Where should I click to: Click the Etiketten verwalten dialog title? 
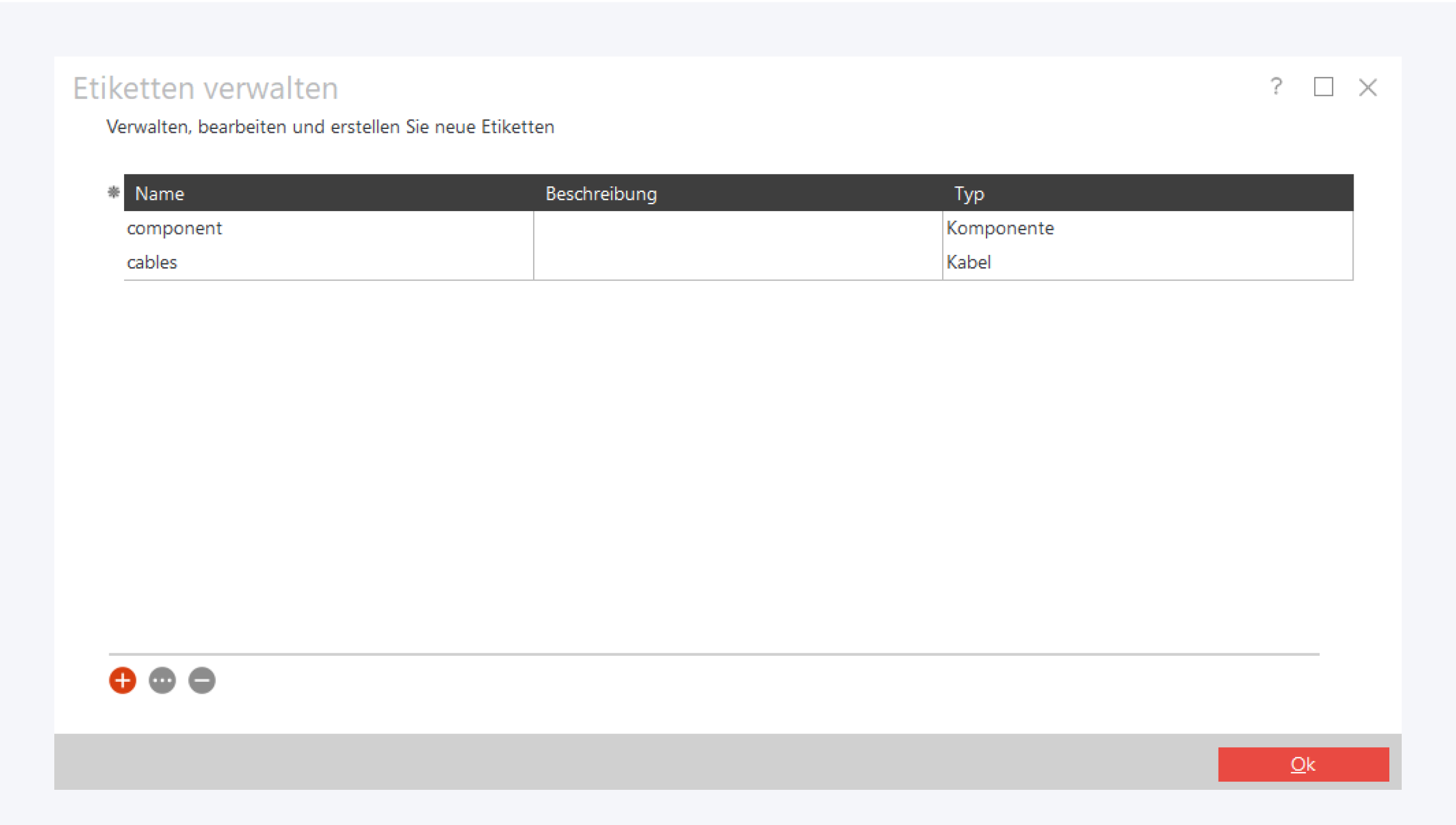[x=205, y=88]
